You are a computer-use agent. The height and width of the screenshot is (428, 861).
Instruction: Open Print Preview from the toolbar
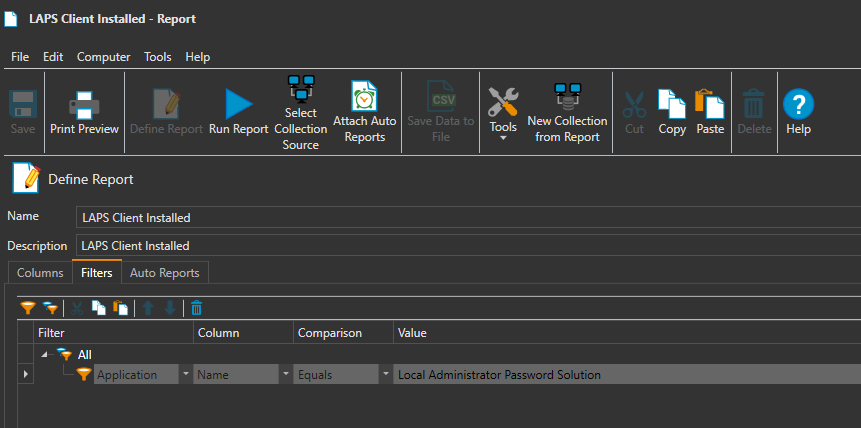[x=84, y=104]
